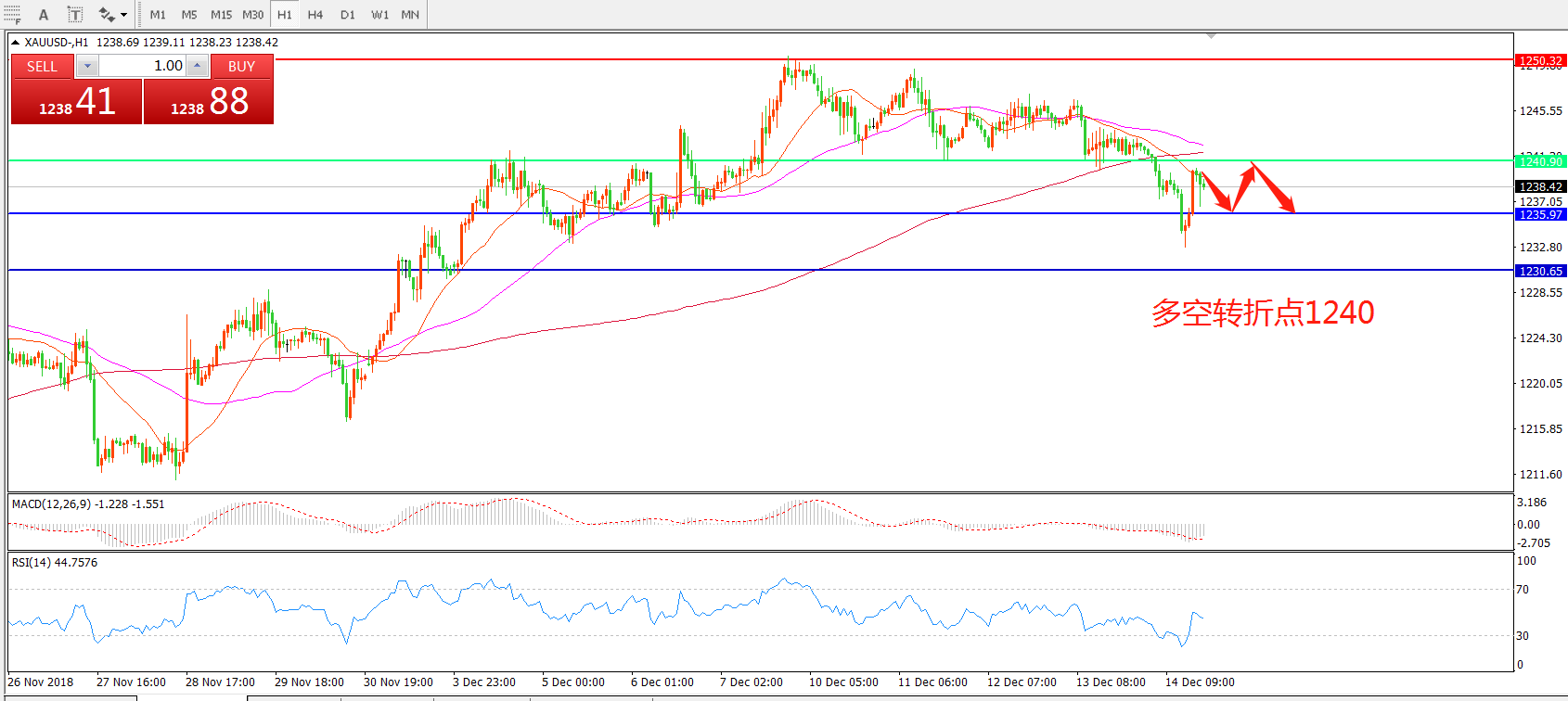Click the Arrows objects tool icon
This screenshot has width=1568, height=701.
tap(107, 15)
